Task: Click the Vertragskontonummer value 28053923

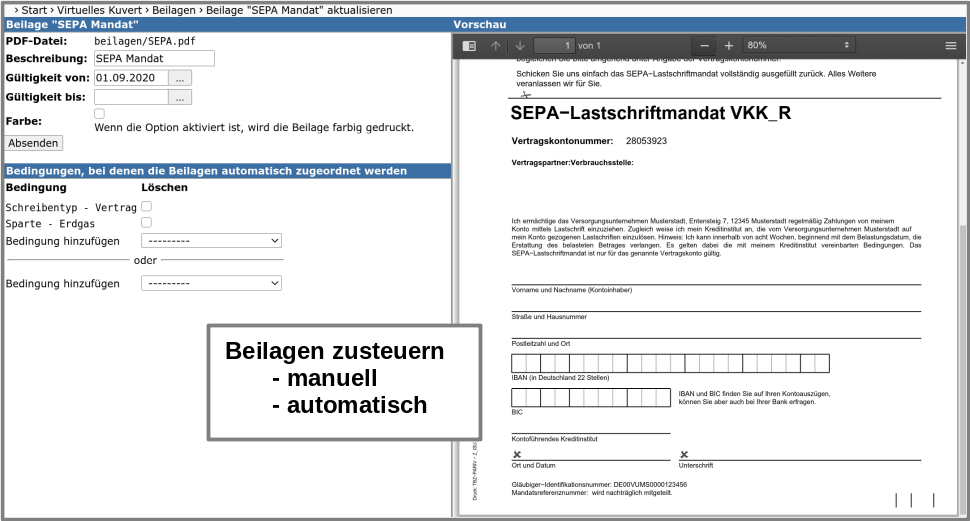Action: [646, 141]
